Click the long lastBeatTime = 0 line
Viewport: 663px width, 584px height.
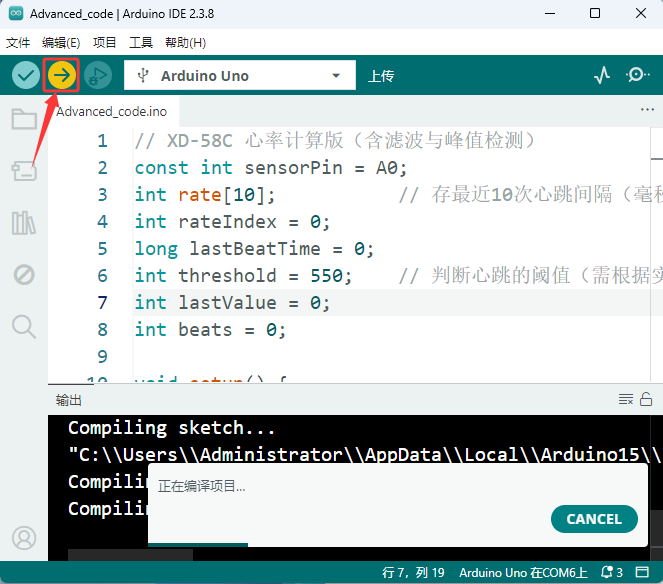click(x=254, y=249)
